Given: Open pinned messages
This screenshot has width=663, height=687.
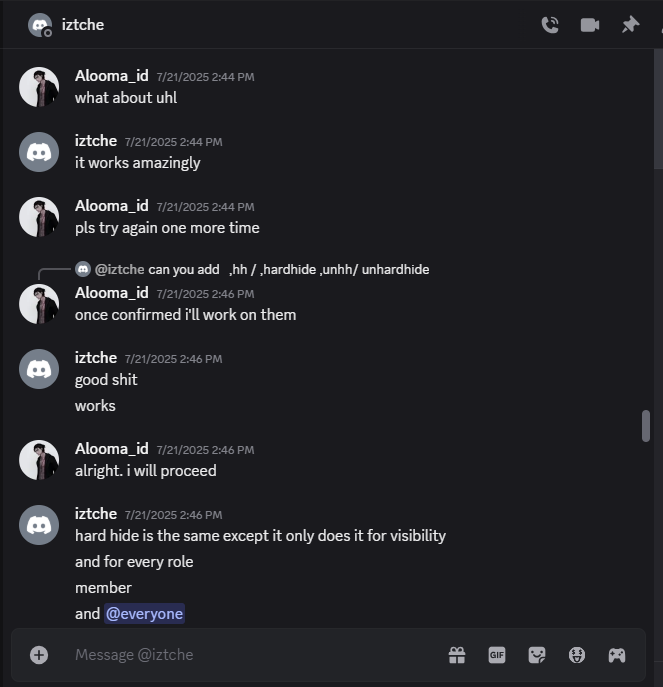Looking at the screenshot, I should [630, 25].
